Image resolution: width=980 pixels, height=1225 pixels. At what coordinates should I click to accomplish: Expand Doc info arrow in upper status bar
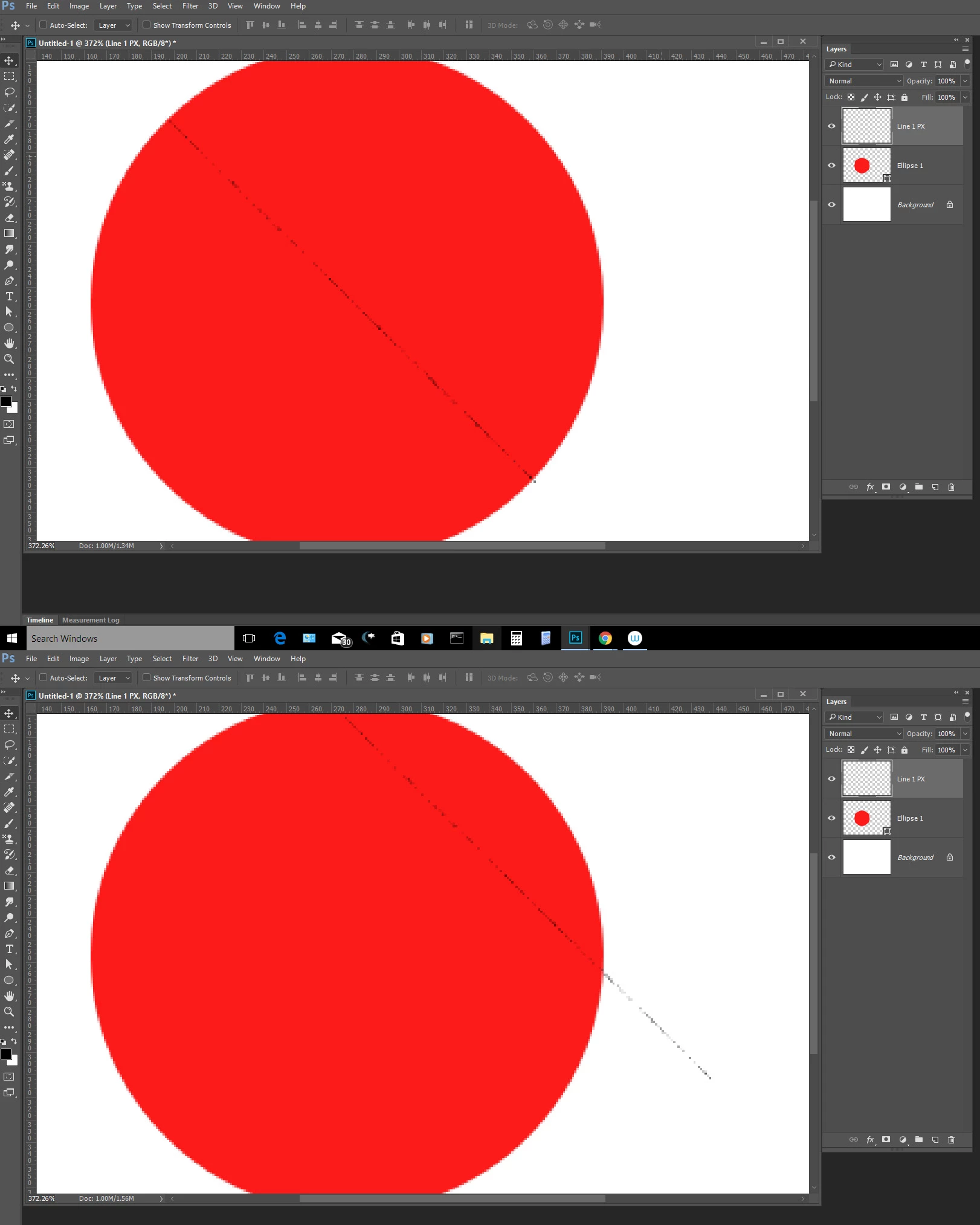161,546
